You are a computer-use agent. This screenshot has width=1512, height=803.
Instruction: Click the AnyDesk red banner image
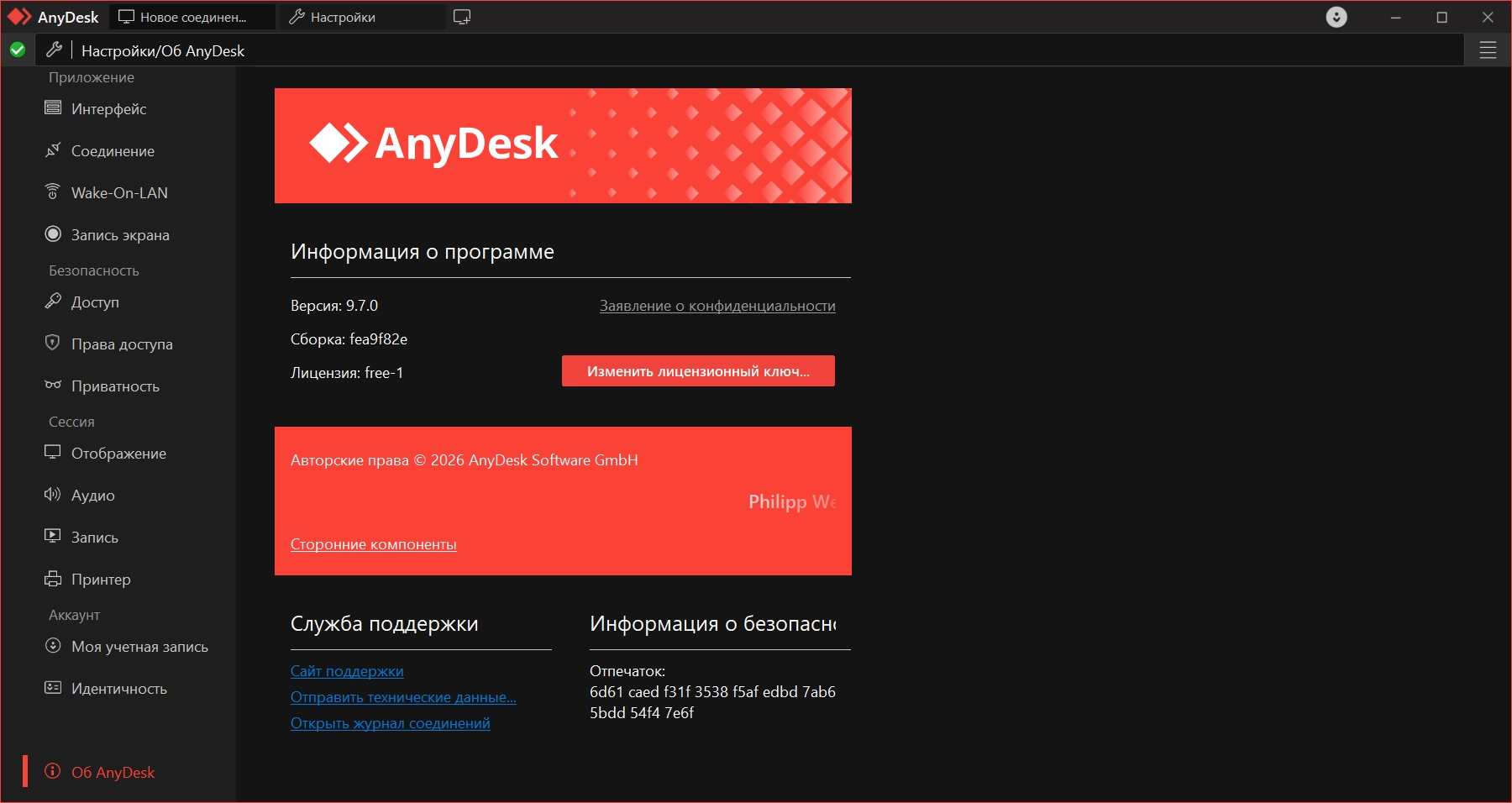point(563,145)
